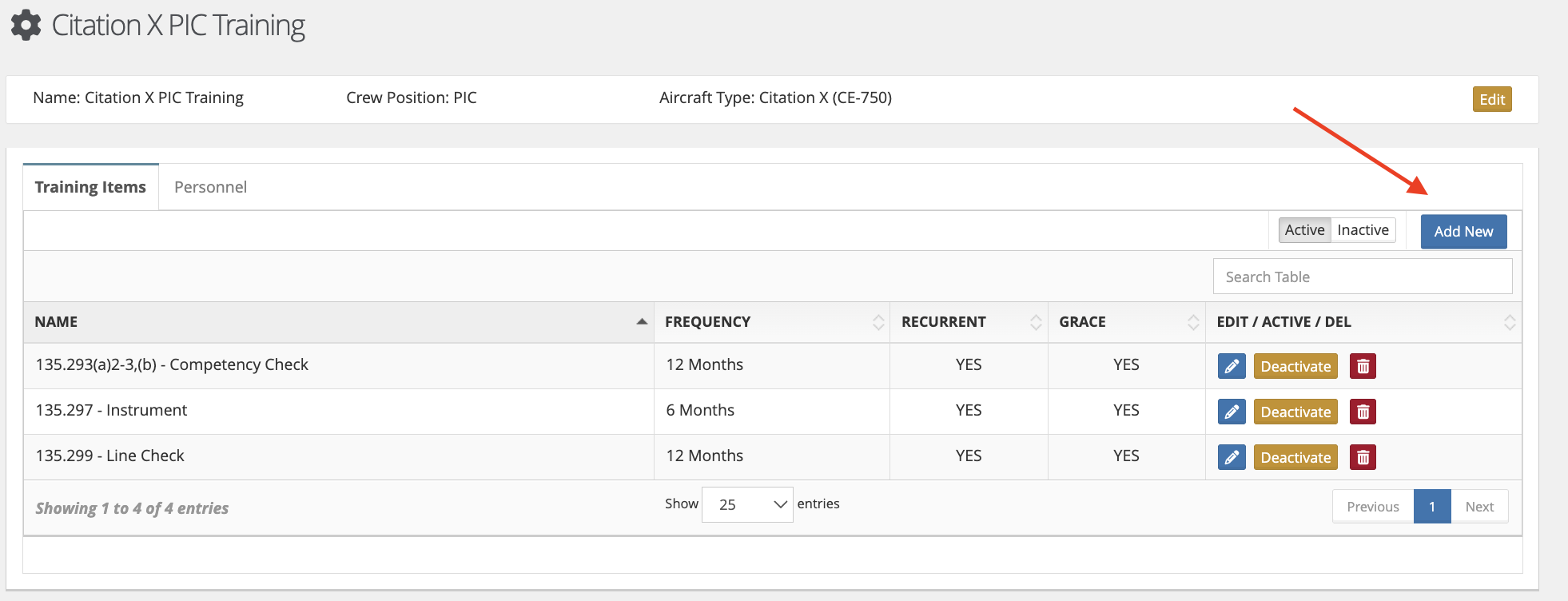Click the Add New button

1463,231
